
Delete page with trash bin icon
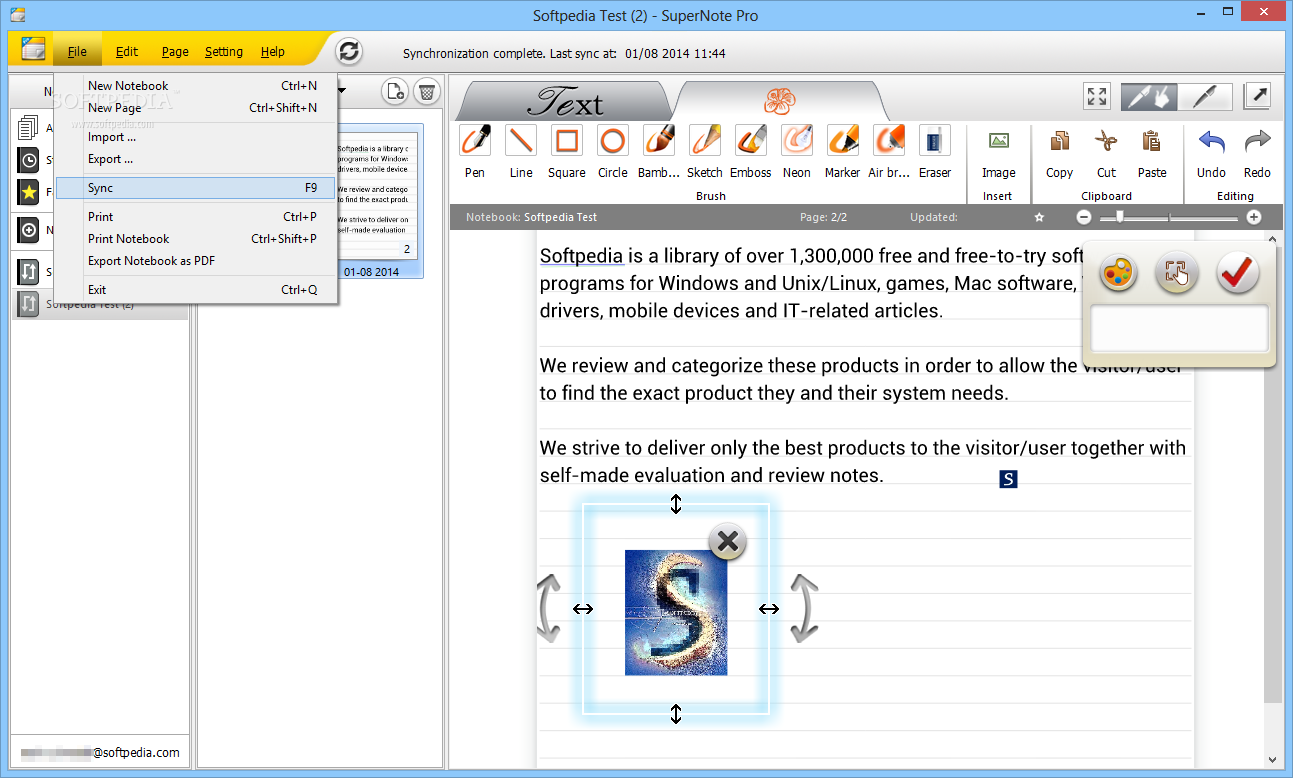click(x=427, y=92)
